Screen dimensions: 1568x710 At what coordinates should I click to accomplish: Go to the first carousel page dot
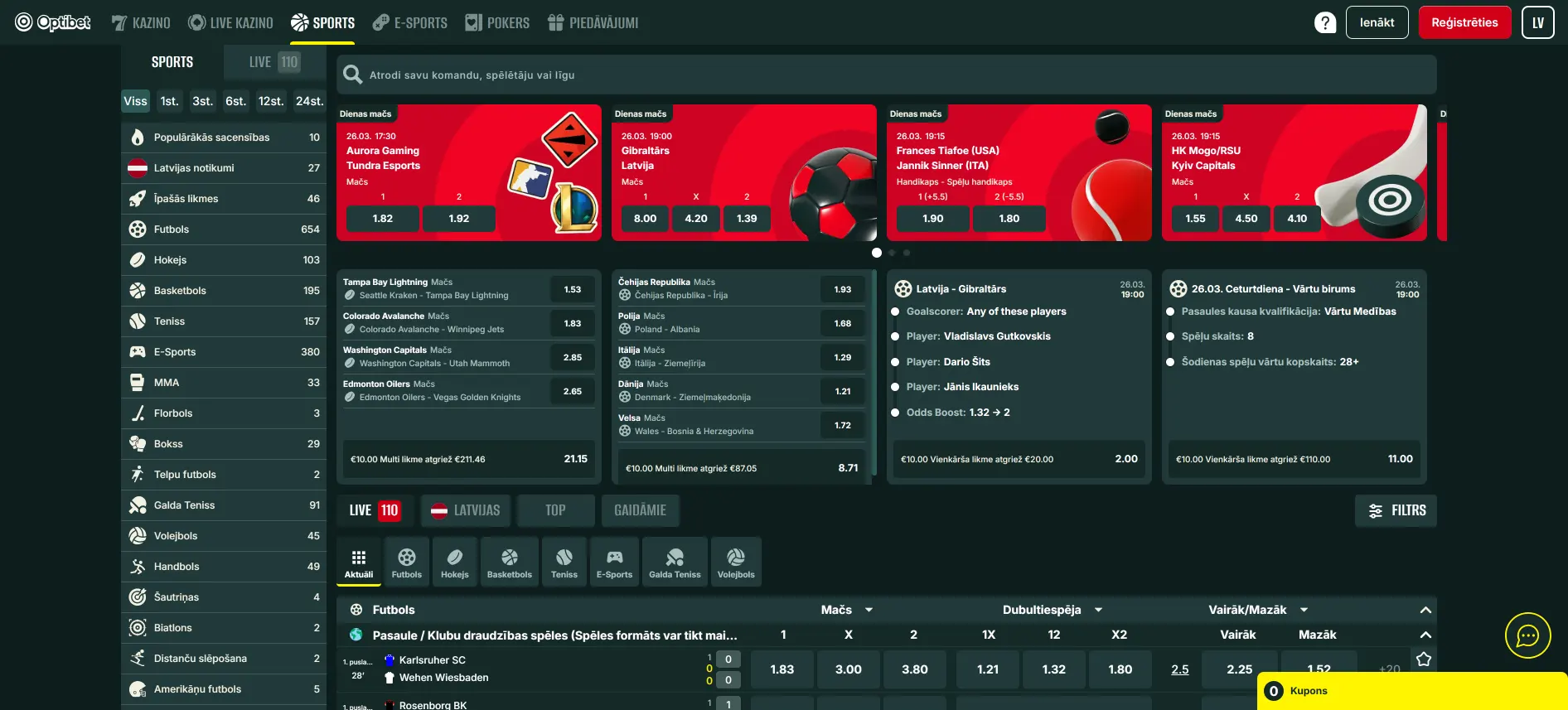[x=877, y=253]
